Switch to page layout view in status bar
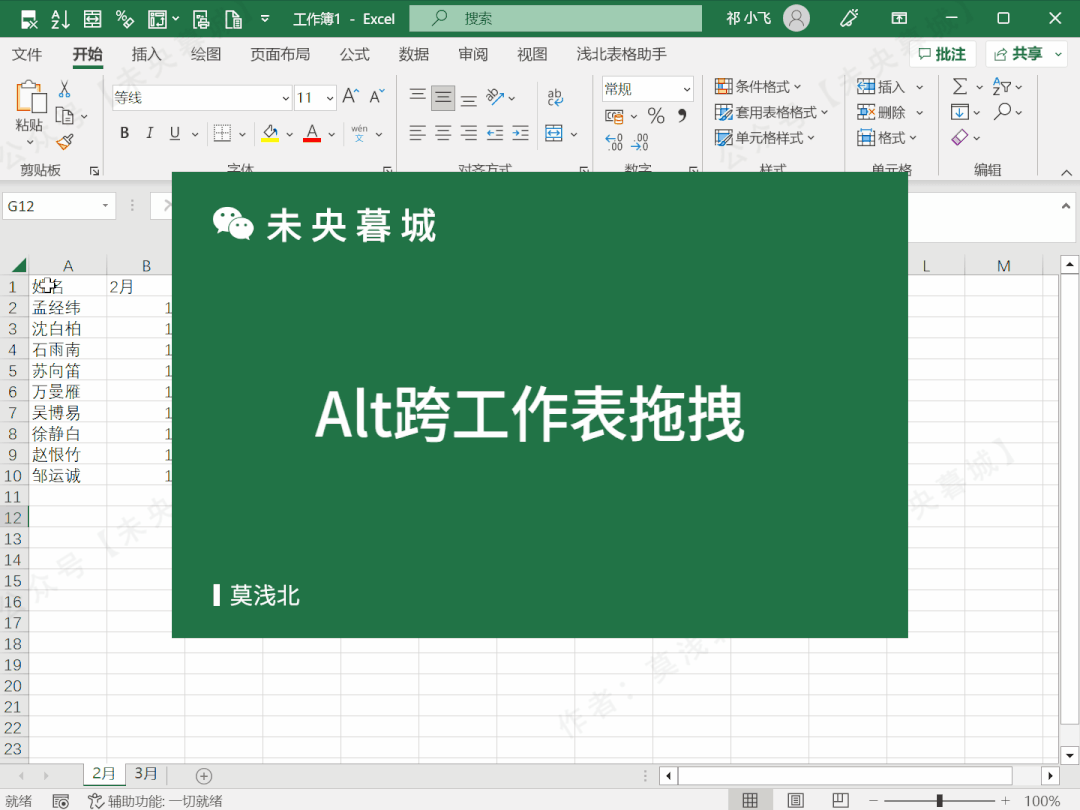This screenshot has height=810, width=1080. (x=794, y=802)
